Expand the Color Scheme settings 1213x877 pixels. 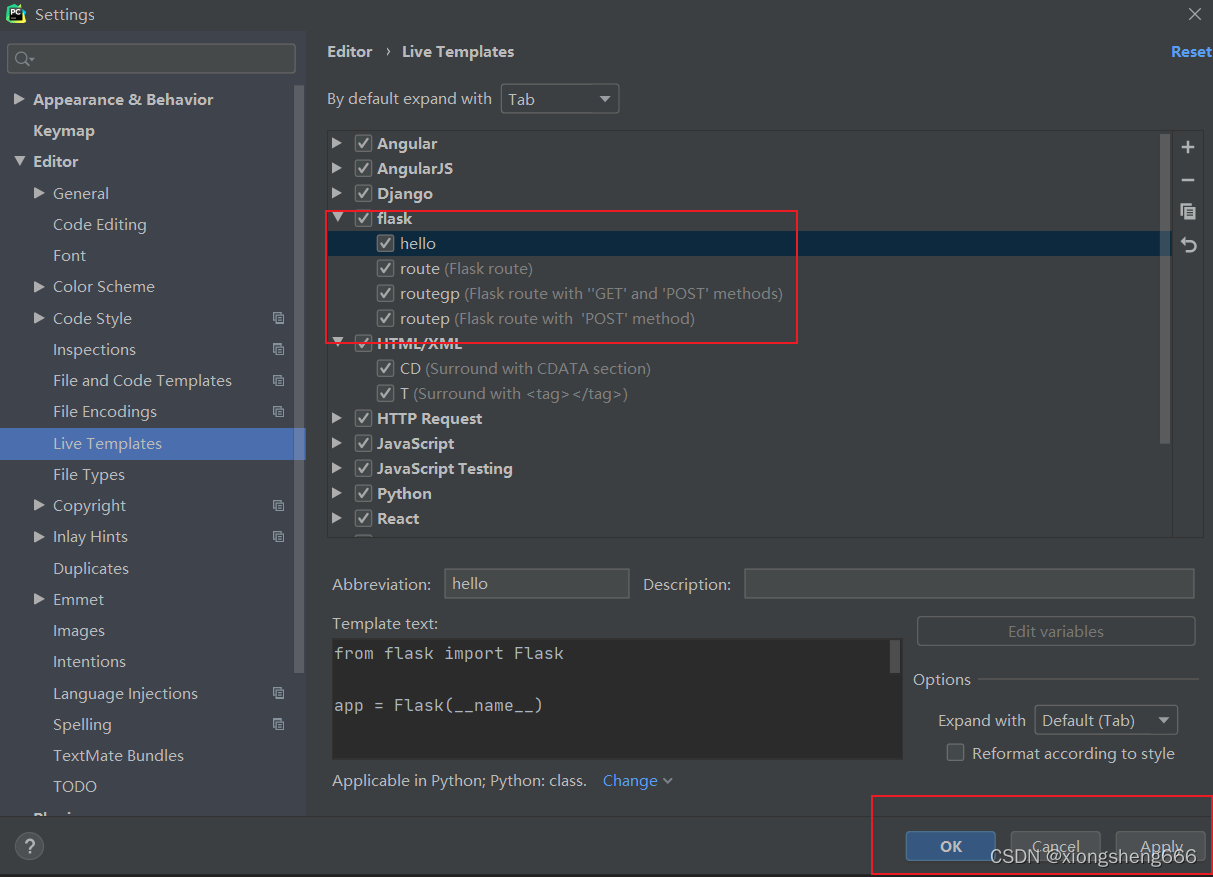(39, 286)
